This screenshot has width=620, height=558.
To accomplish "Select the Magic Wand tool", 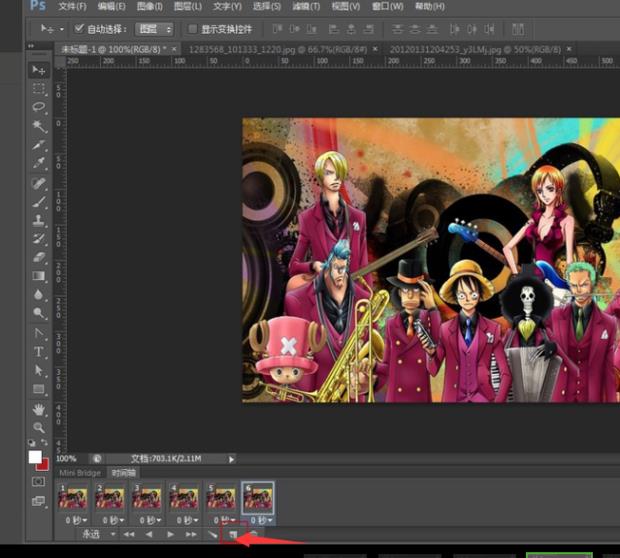I will [x=39, y=126].
